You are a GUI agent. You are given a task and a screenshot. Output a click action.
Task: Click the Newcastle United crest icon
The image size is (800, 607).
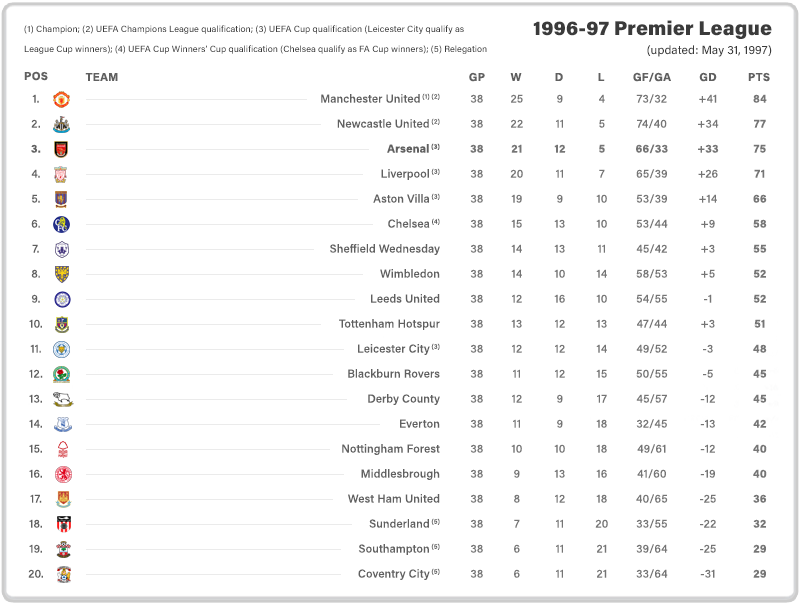[x=61, y=124]
